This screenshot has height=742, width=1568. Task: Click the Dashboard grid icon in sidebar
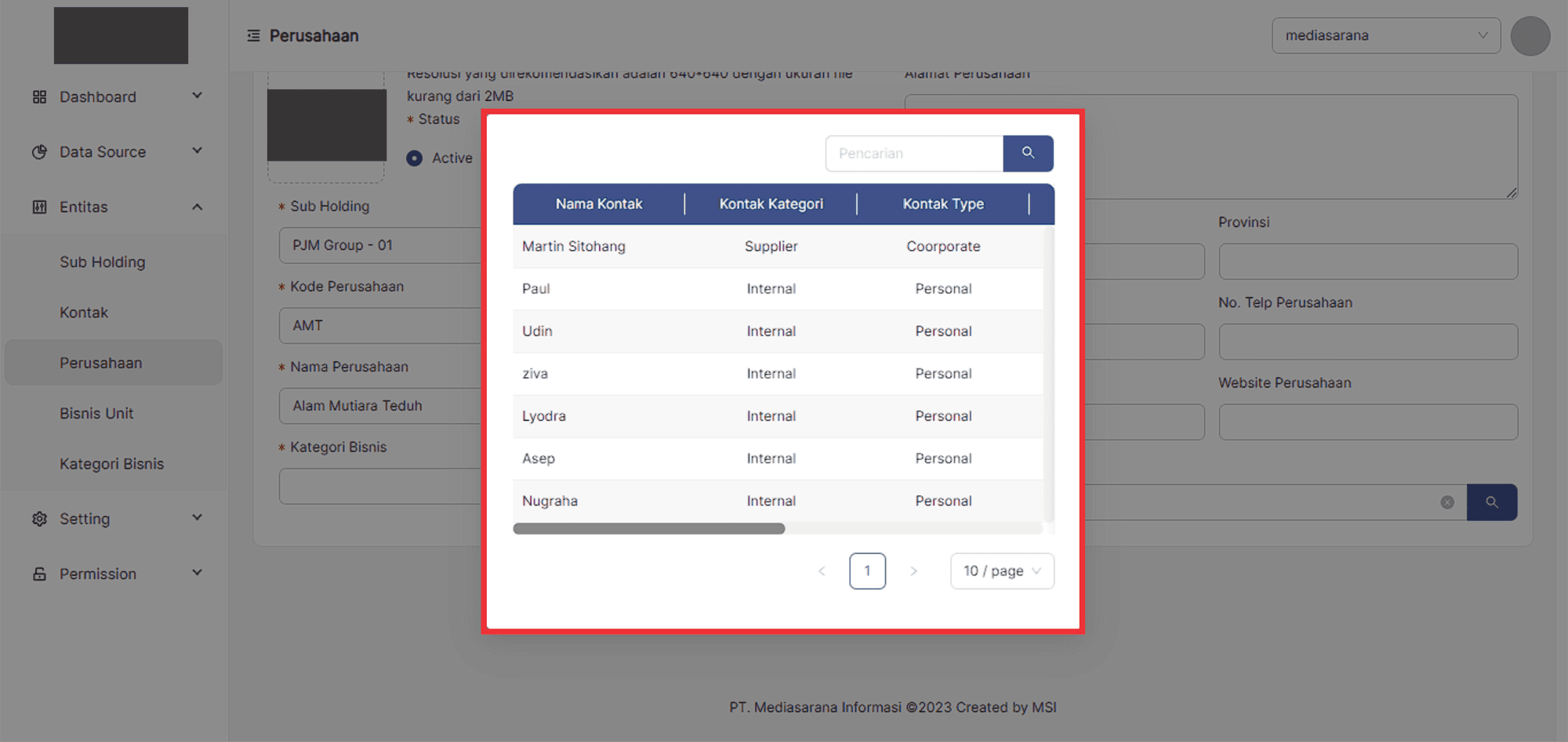(39, 97)
